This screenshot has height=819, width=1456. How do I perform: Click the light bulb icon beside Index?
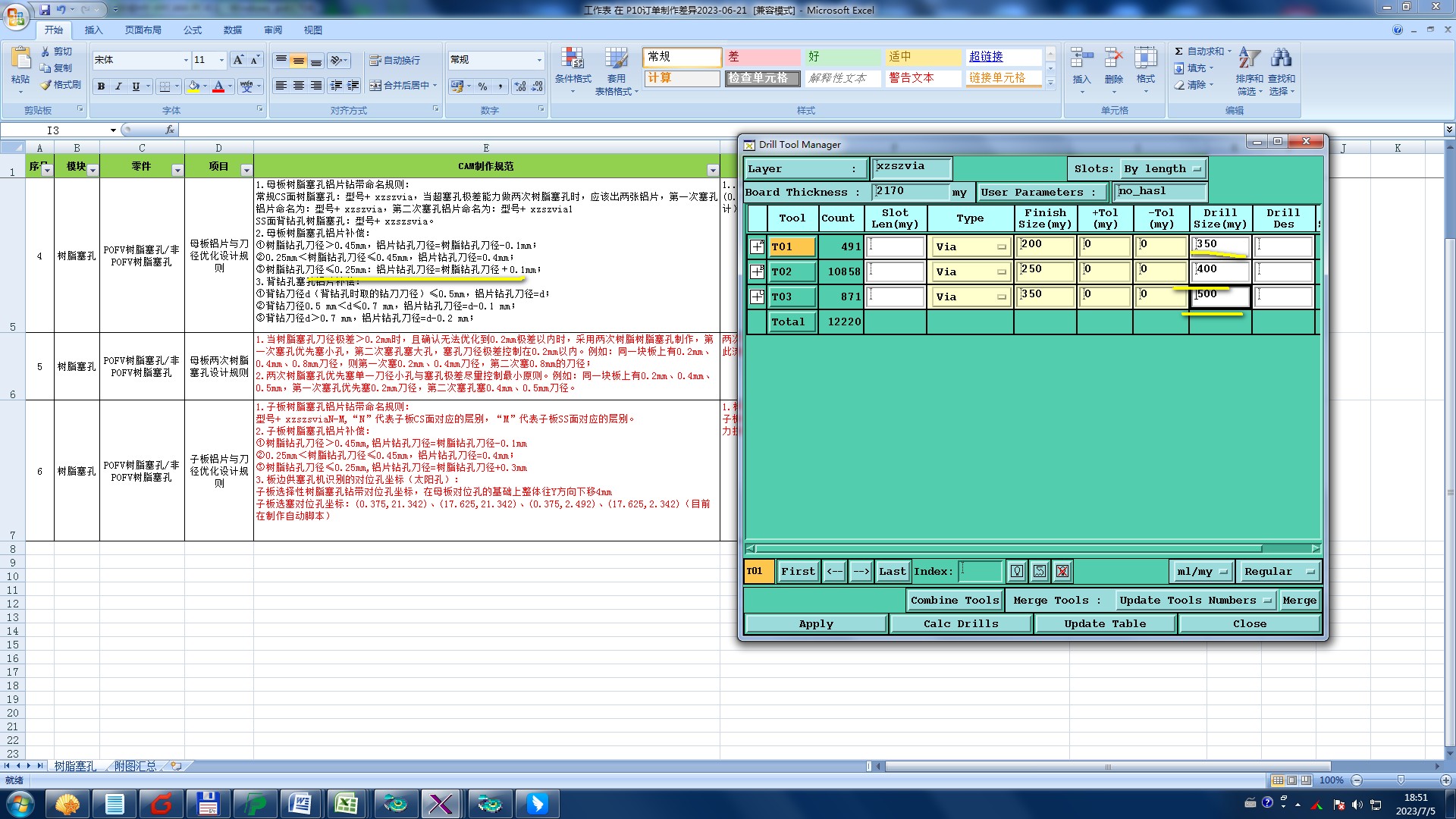click(1017, 571)
